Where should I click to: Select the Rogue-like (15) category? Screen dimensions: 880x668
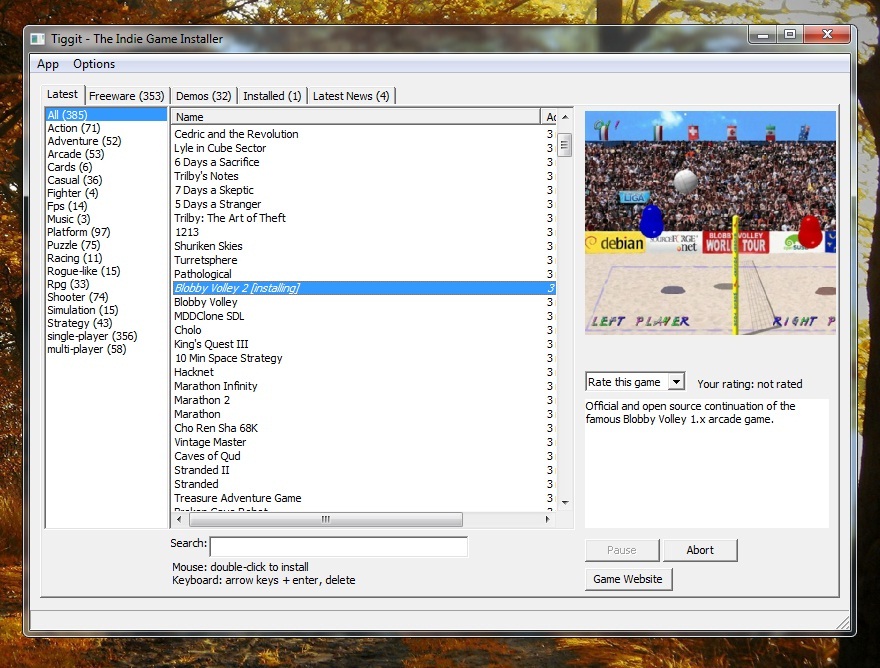(106, 271)
